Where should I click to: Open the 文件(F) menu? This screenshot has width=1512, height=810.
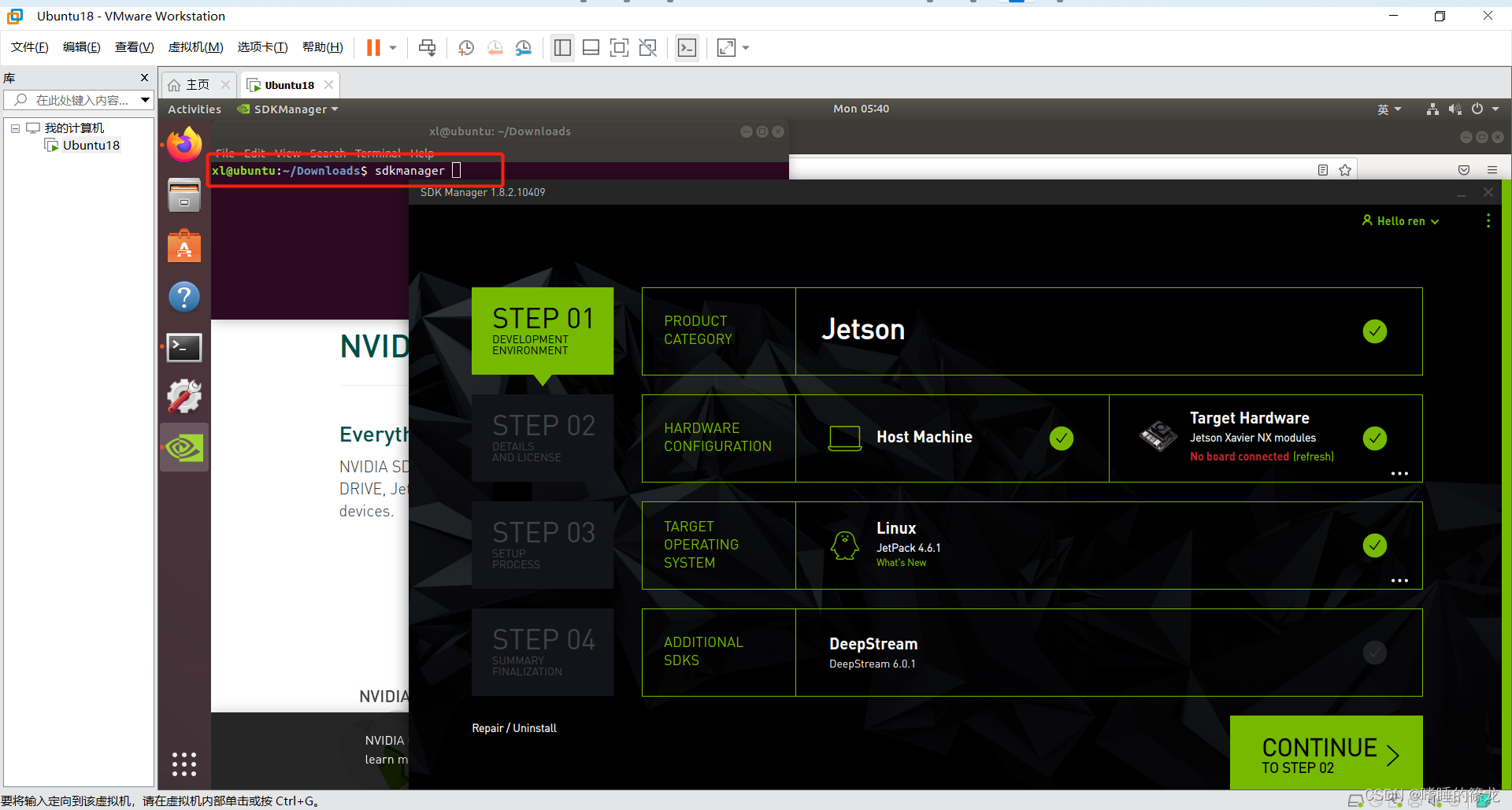30,47
